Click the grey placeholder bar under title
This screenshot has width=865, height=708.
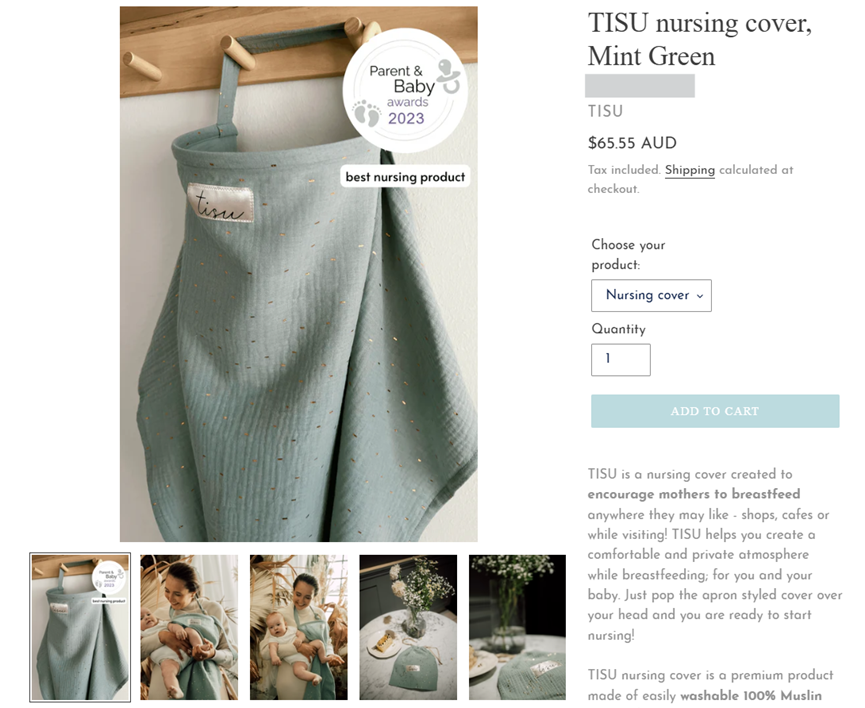tap(640, 86)
